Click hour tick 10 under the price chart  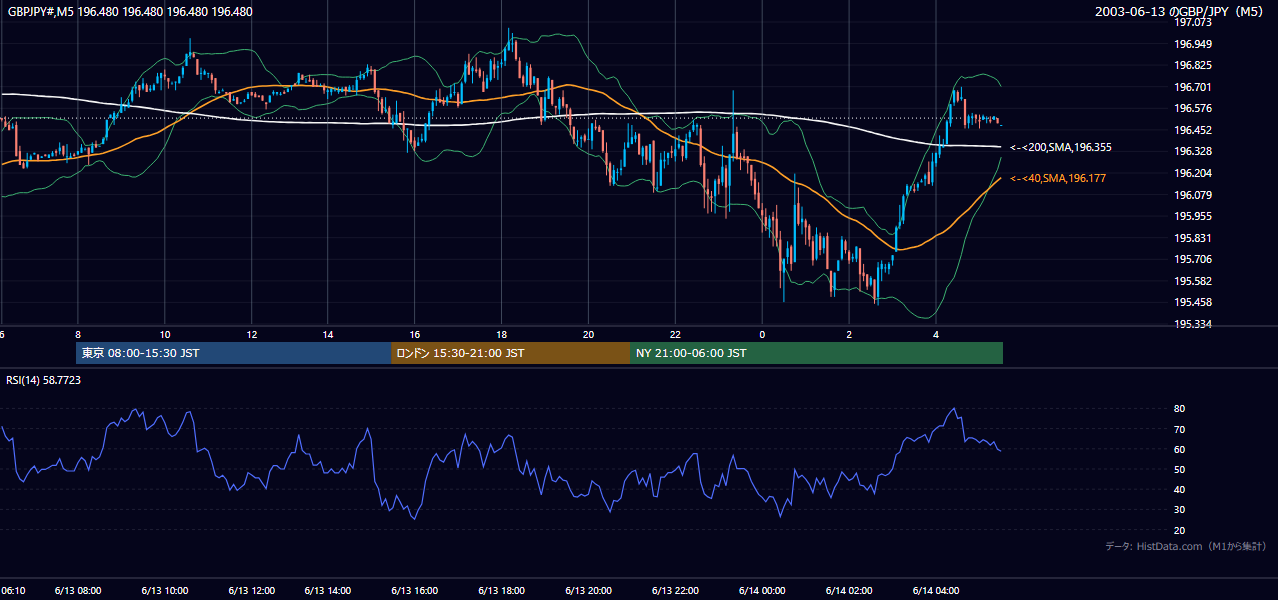pos(164,334)
